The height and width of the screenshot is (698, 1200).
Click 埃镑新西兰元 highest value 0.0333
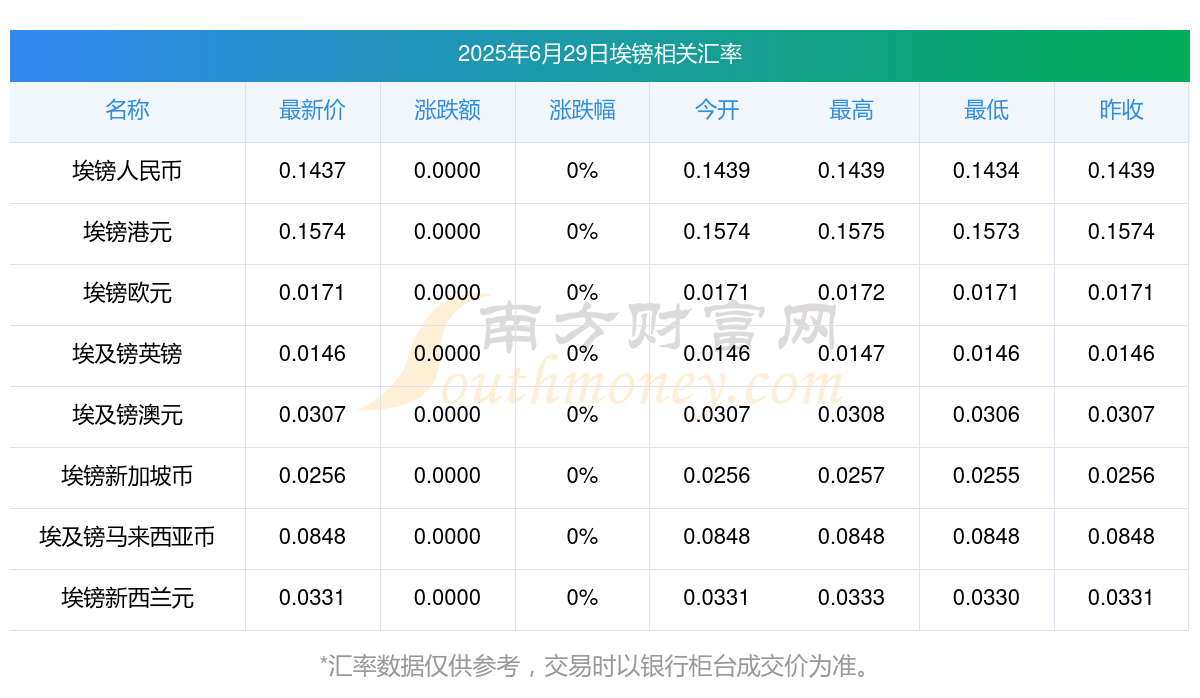pos(851,598)
